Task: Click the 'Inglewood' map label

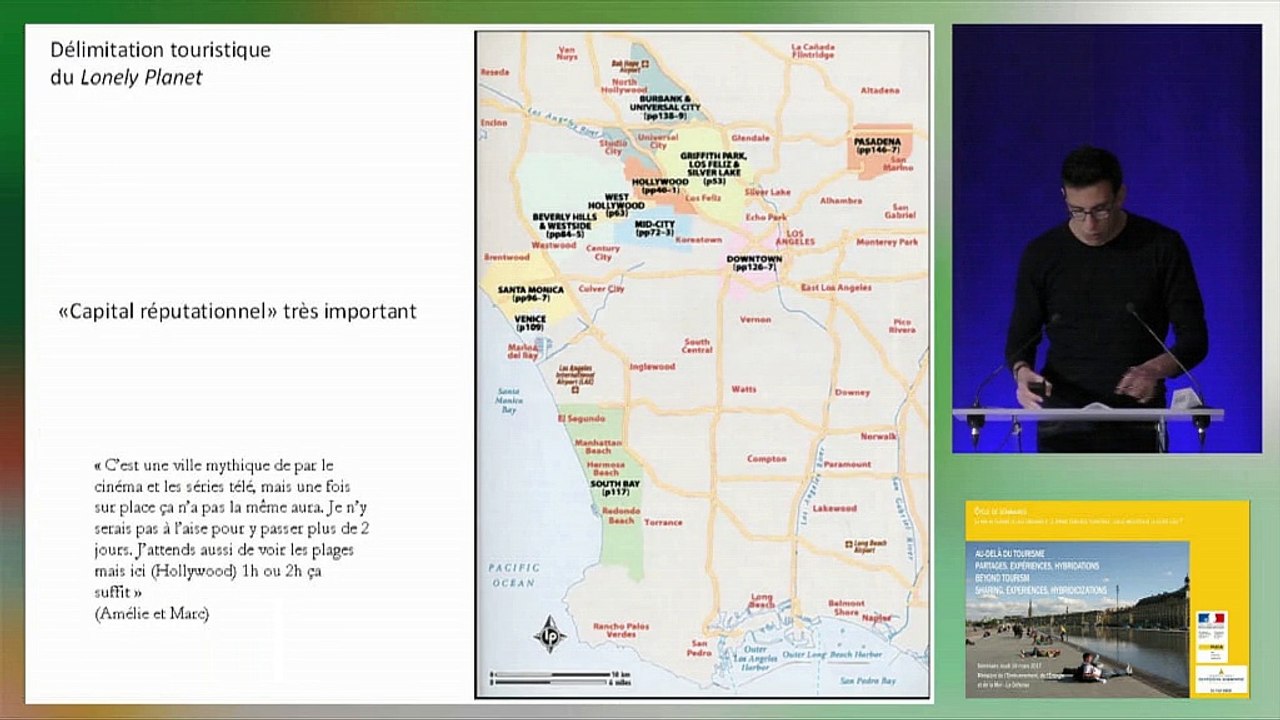Action: click(652, 367)
